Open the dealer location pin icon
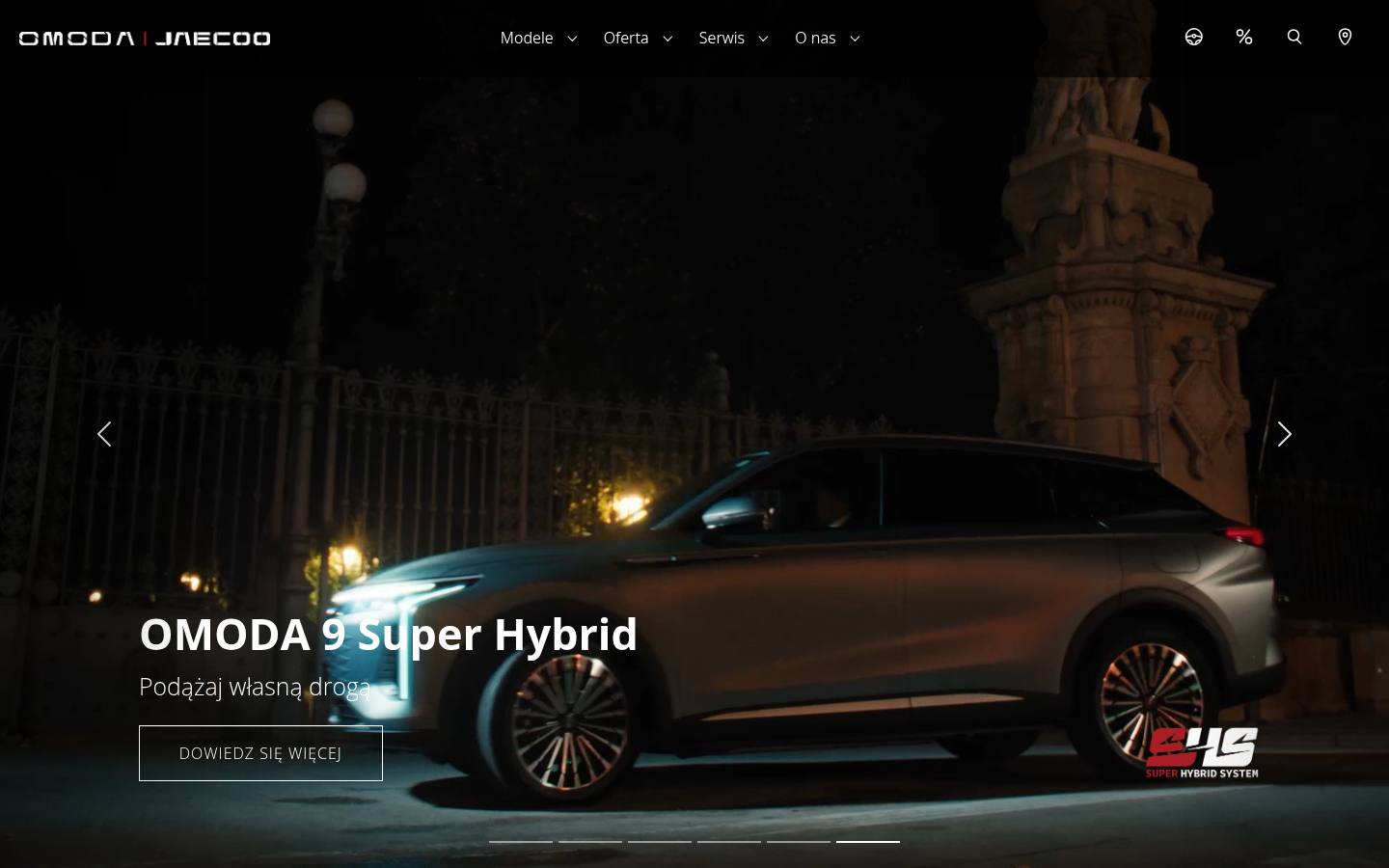 pos(1345,38)
